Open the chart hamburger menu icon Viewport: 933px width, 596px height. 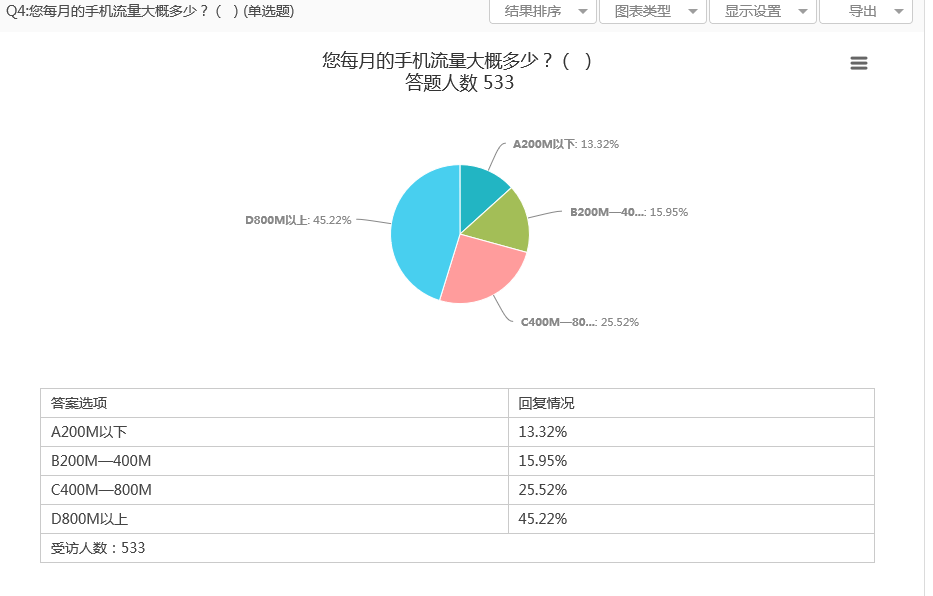[x=858, y=63]
